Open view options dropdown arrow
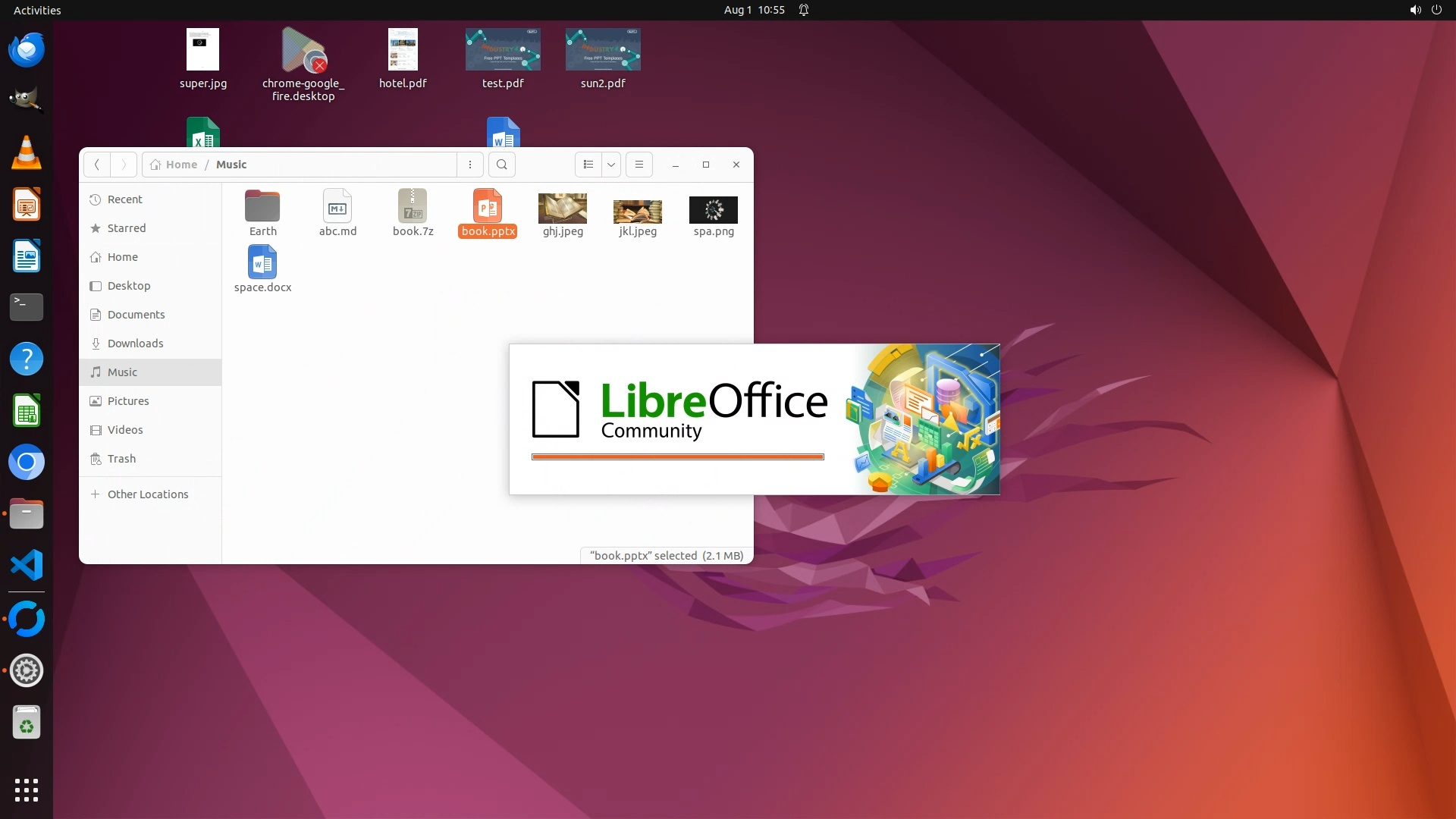 tap(611, 165)
